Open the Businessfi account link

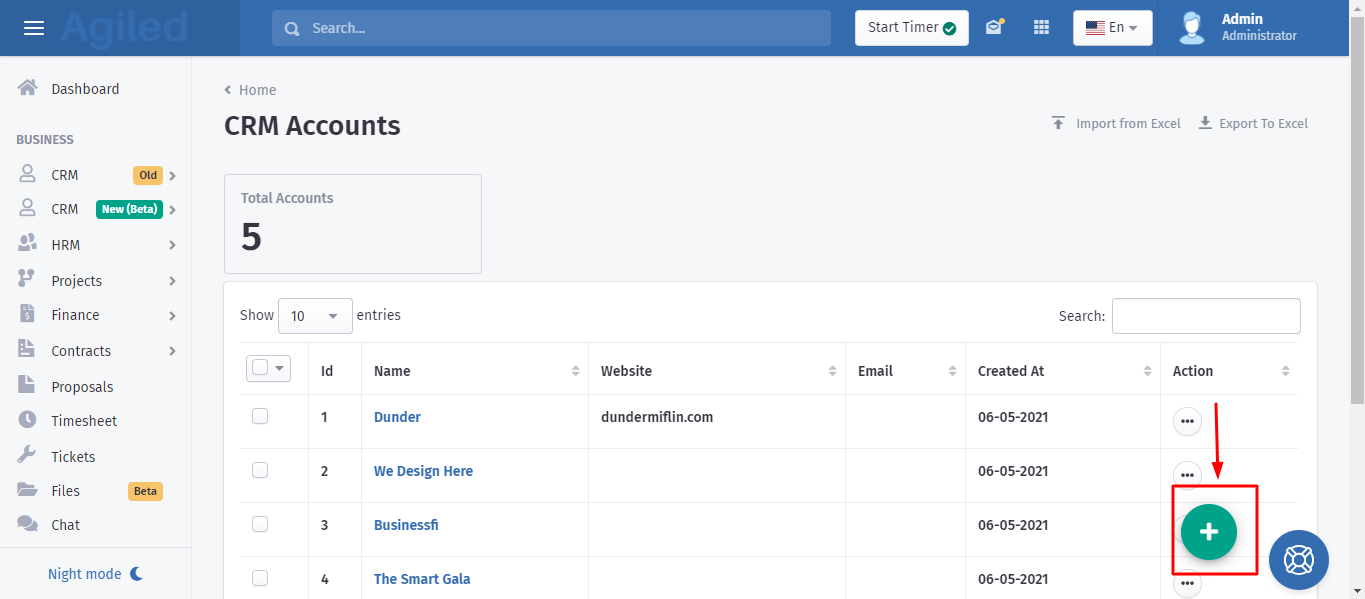[x=406, y=525]
